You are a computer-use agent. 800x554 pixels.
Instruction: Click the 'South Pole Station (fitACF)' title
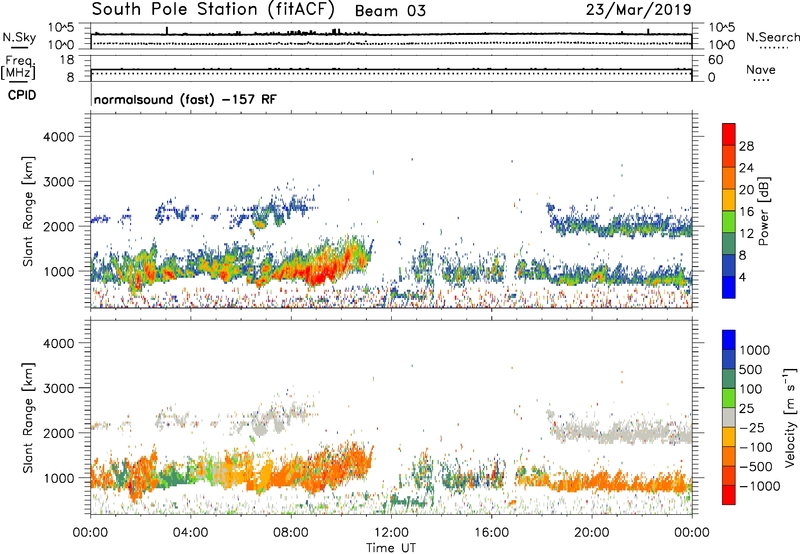click(213, 9)
